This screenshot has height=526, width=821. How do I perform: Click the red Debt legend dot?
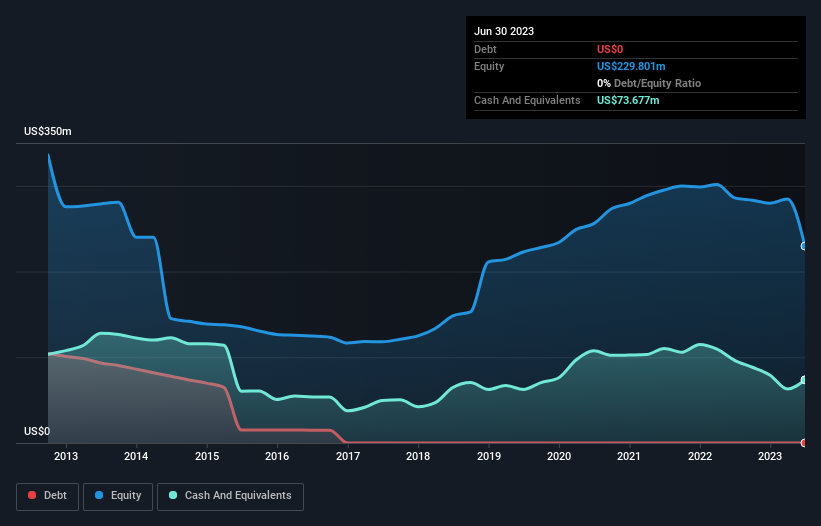coord(32,495)
